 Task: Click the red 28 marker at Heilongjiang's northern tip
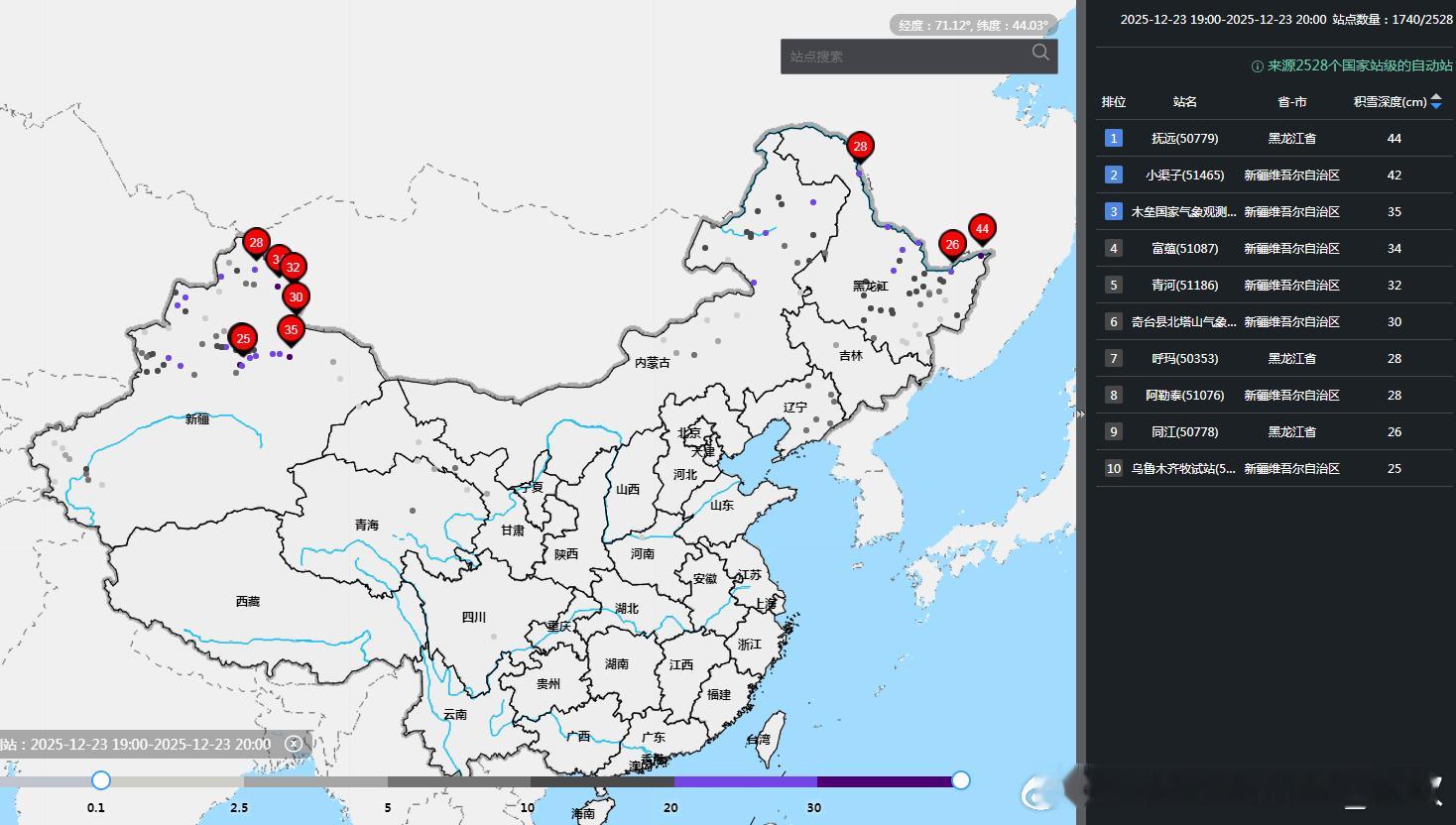860,149
